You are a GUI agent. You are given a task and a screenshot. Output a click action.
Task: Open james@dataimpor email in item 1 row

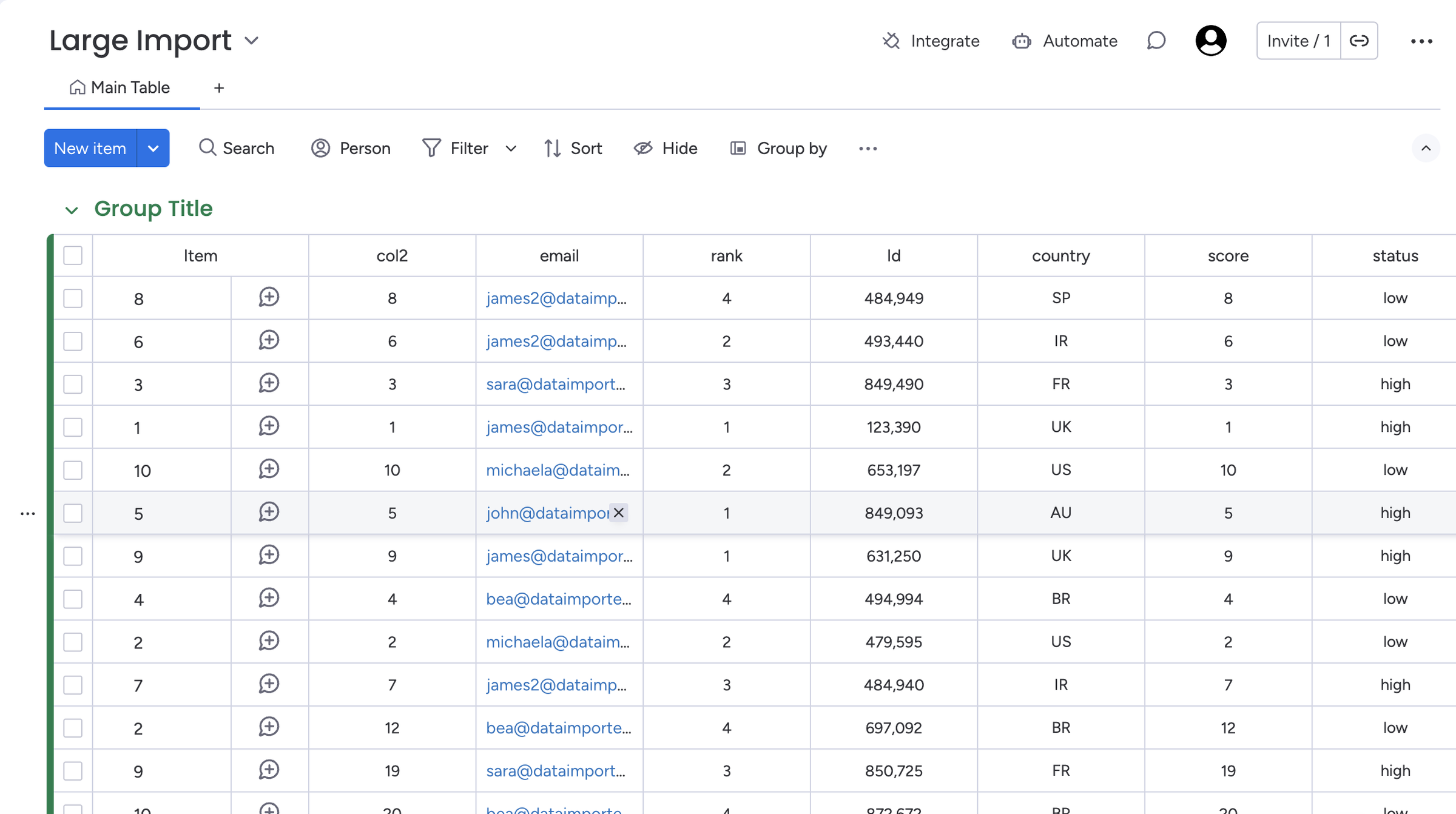coord(559,427)
